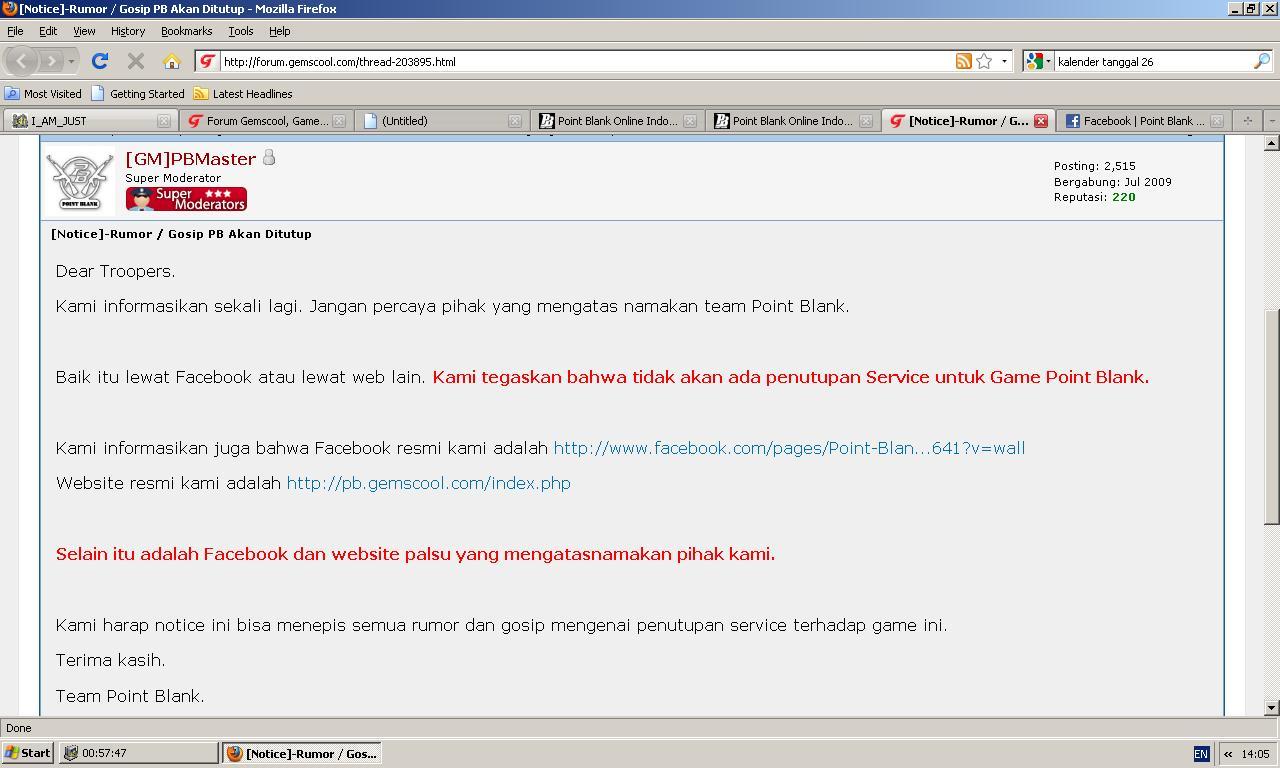The height and width of the screenshot is (768, 1280).
Task: Open the Edit menu
Action: 48,31
